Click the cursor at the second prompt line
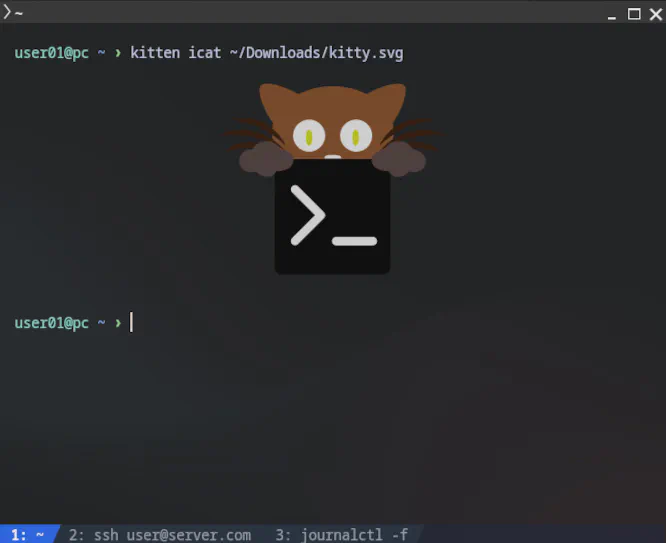666x543 pixels. pyautogui.click(x=131, y=322)
